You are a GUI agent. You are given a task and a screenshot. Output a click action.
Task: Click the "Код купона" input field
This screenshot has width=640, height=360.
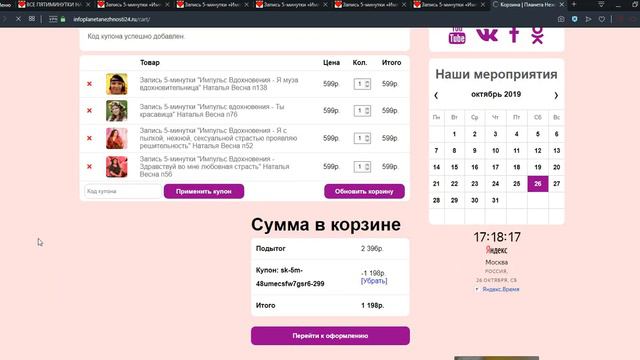[x=122, y=191]
